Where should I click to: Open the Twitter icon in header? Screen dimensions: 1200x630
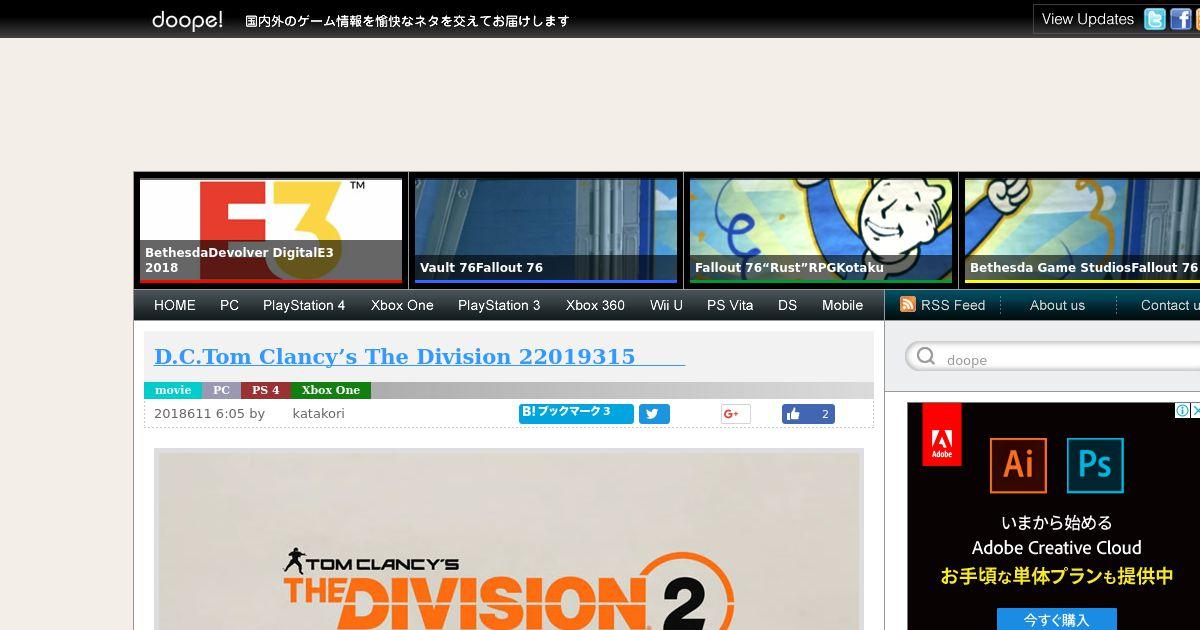pyautogui.click(x=1155, y=19)
